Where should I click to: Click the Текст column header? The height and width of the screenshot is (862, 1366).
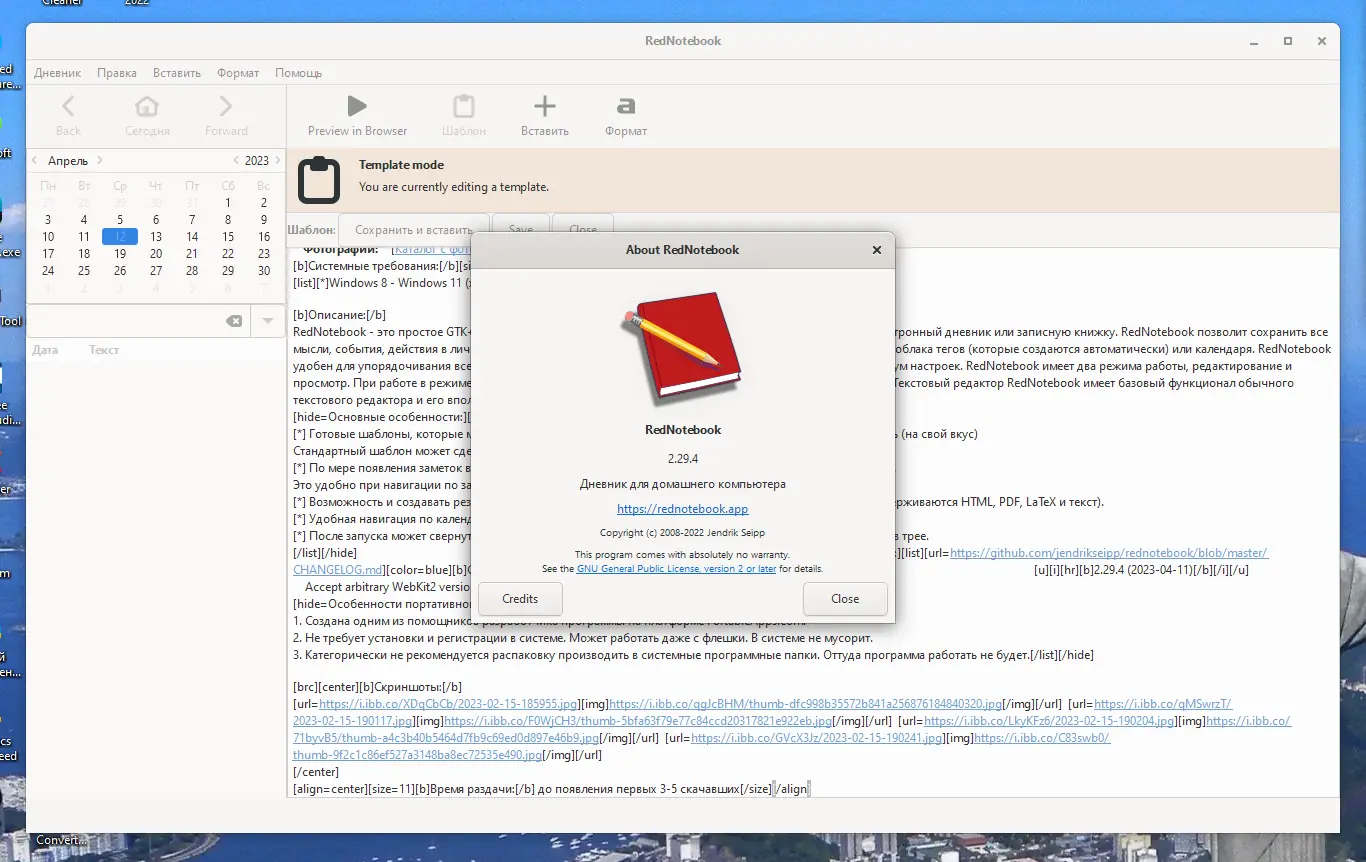click(x=104, y=350)
